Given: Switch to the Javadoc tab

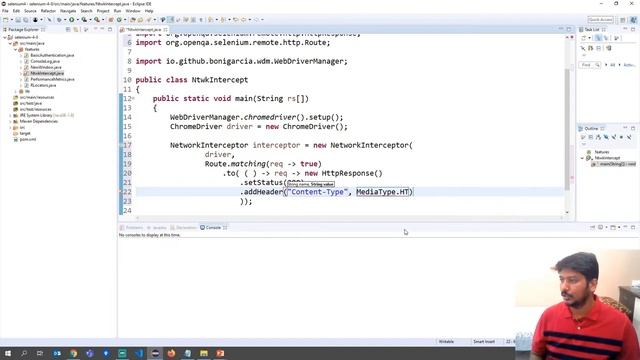Looking at the screenshot, I should pyautogui.click(x=157, y=228).
